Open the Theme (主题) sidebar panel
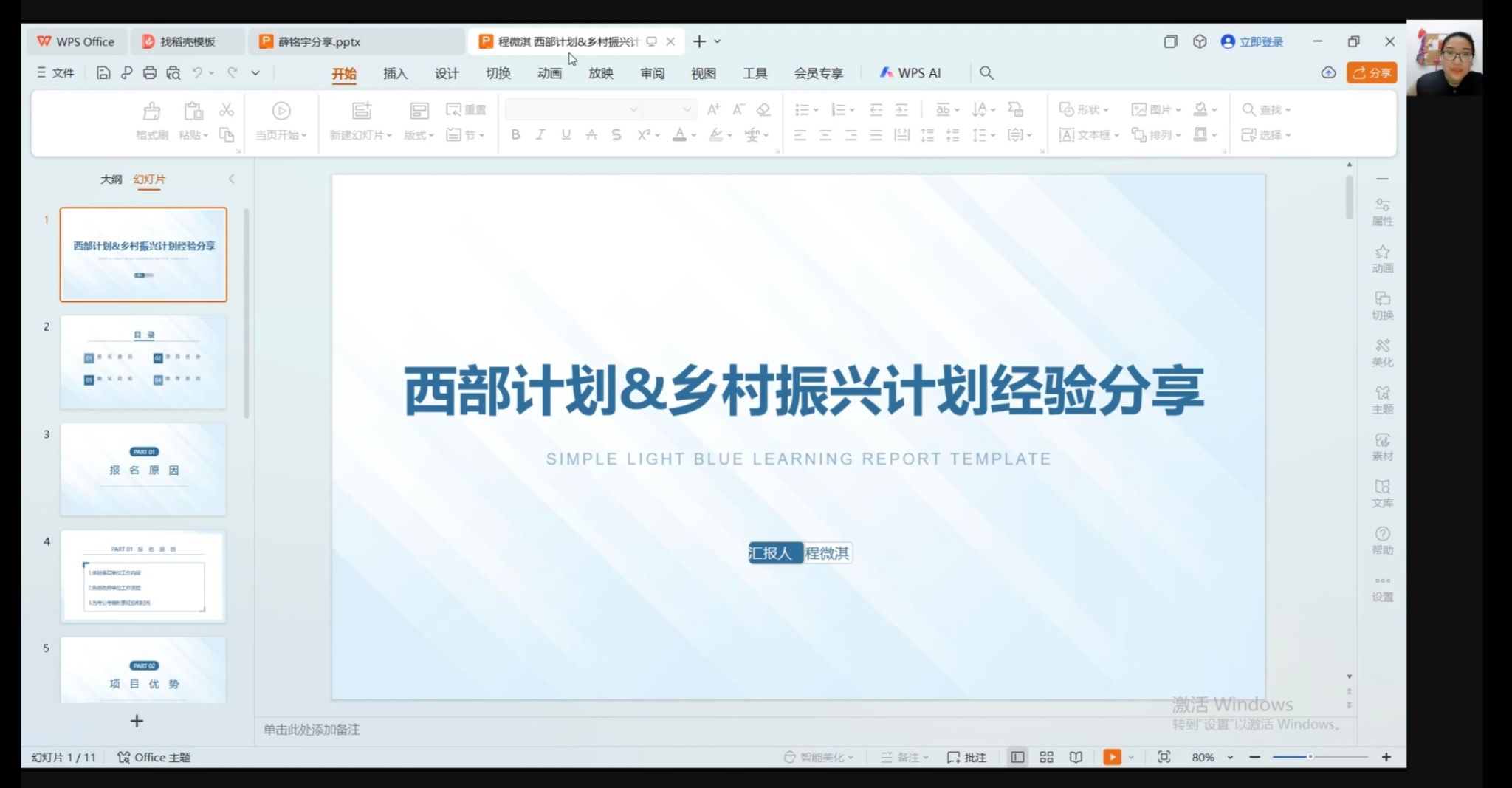Viewport: 1512px width, 788px height. click(1382, 400)
